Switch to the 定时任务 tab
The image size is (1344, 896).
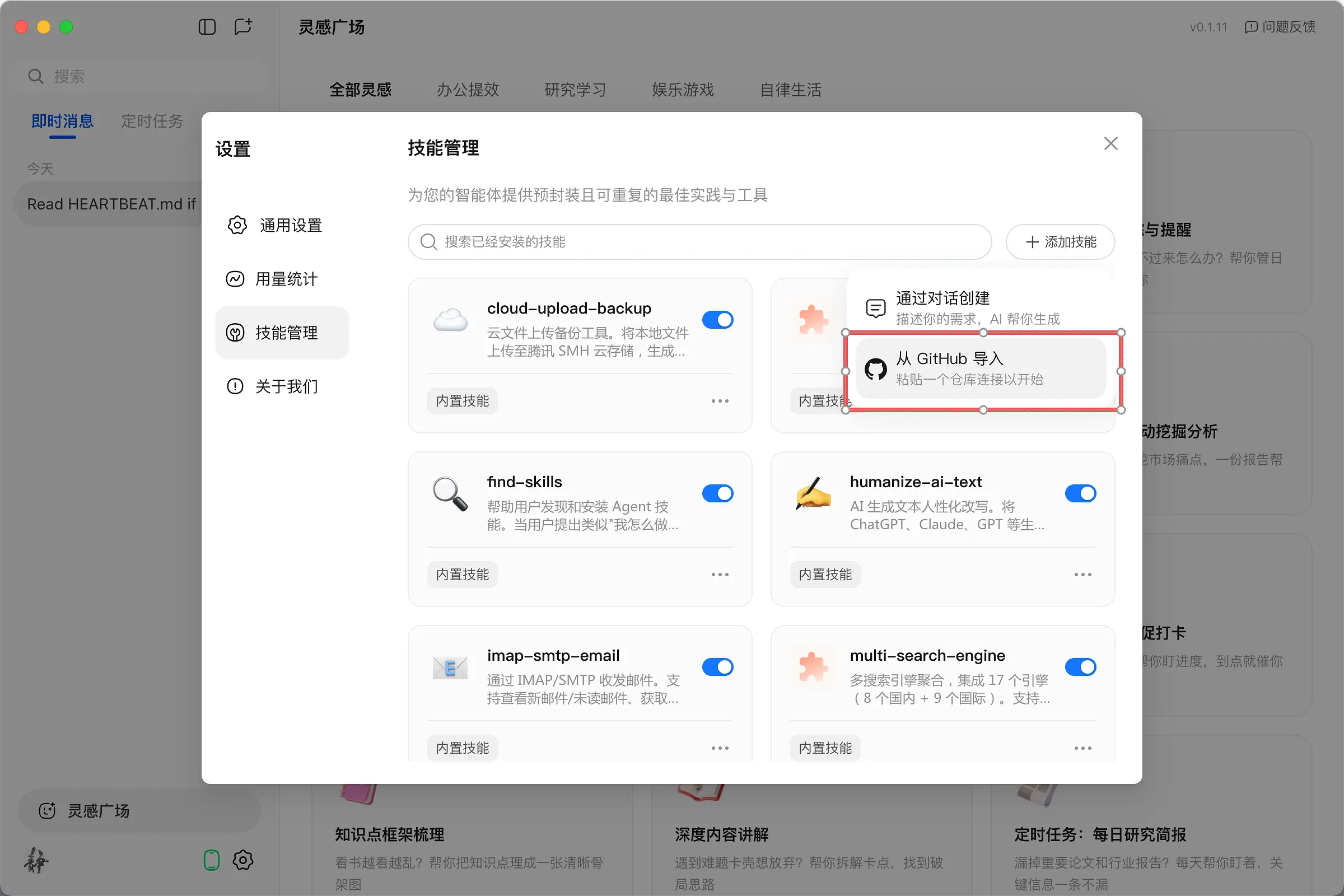coord(151,121)
